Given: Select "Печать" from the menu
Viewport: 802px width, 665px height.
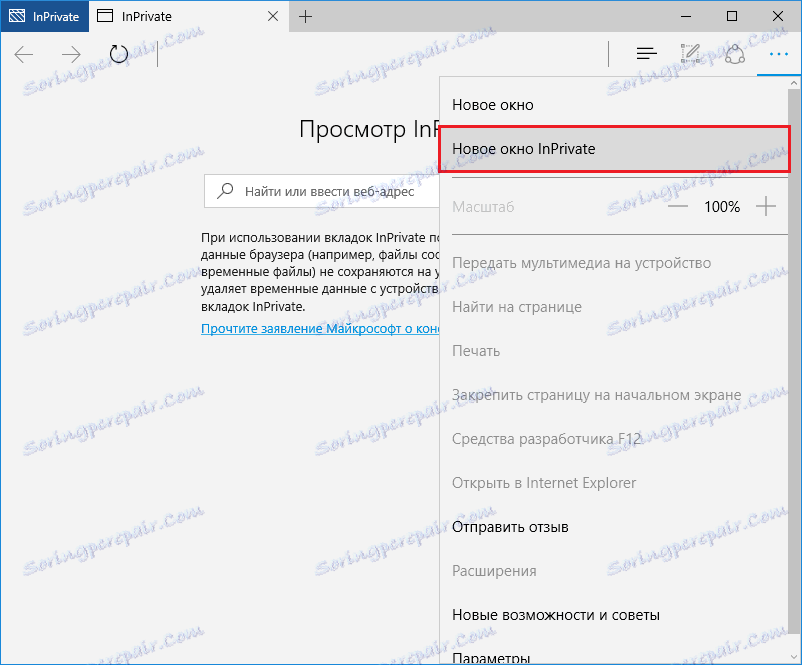Looking at the screenshot, I should [476, 350].
